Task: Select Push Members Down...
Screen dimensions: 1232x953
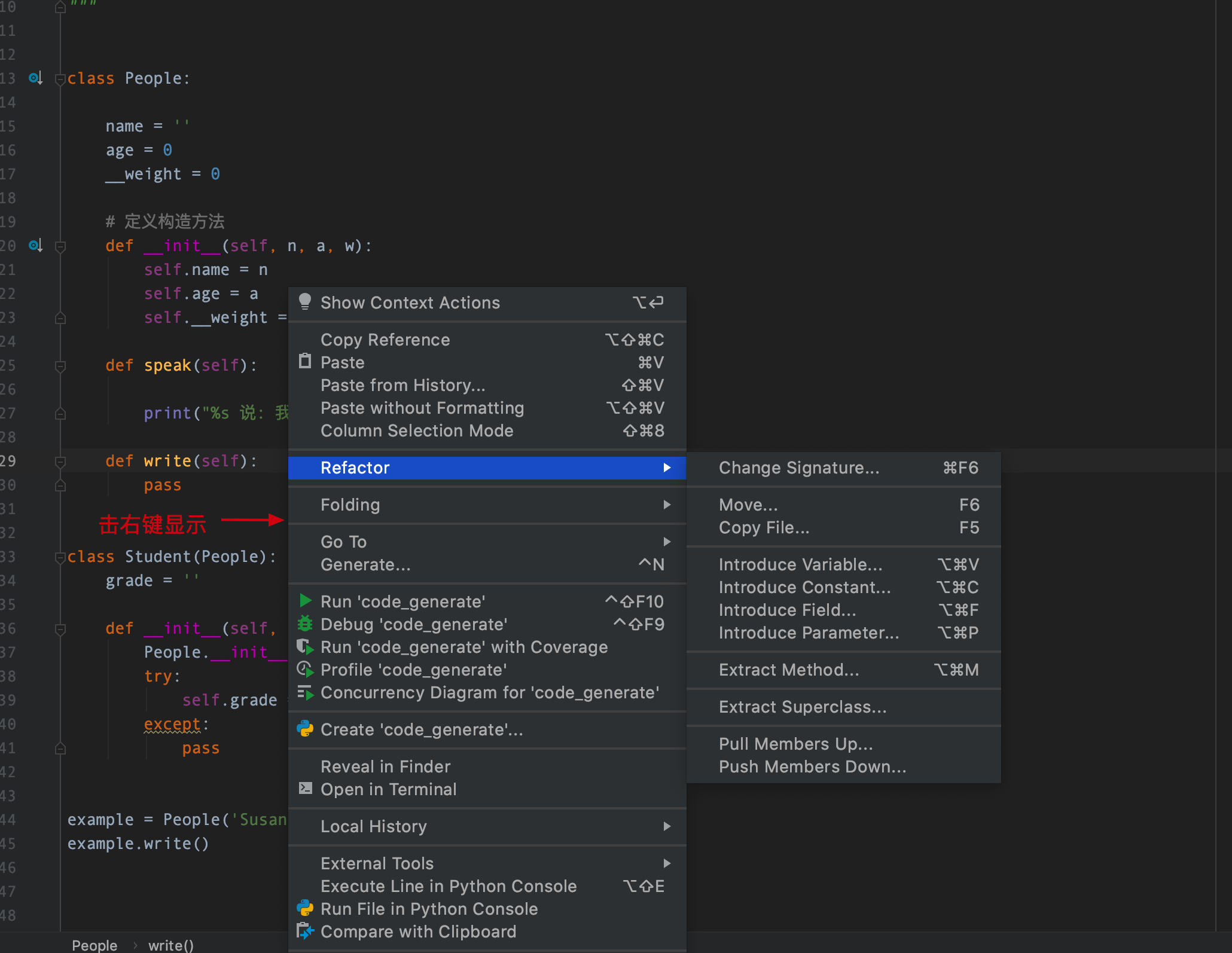Action: tap(843, 766)
